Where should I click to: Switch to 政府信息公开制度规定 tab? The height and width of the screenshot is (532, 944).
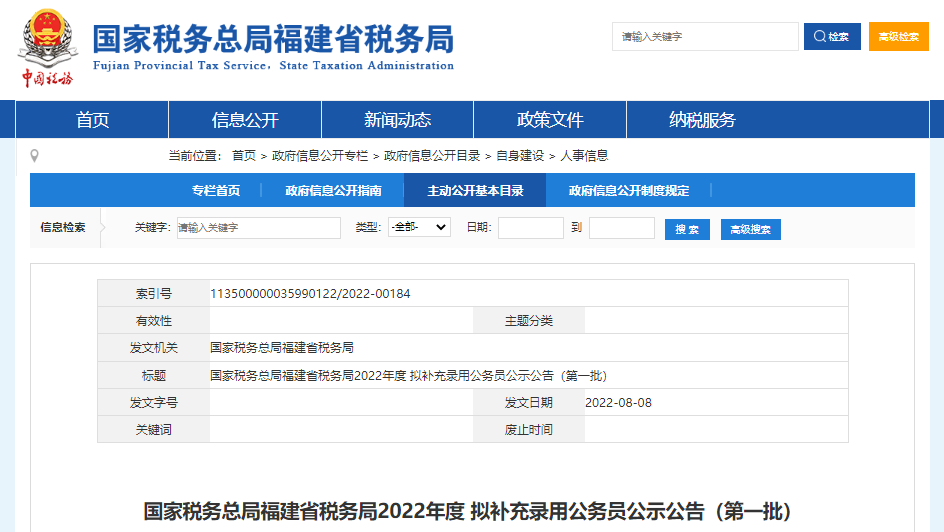pos(629,191)
